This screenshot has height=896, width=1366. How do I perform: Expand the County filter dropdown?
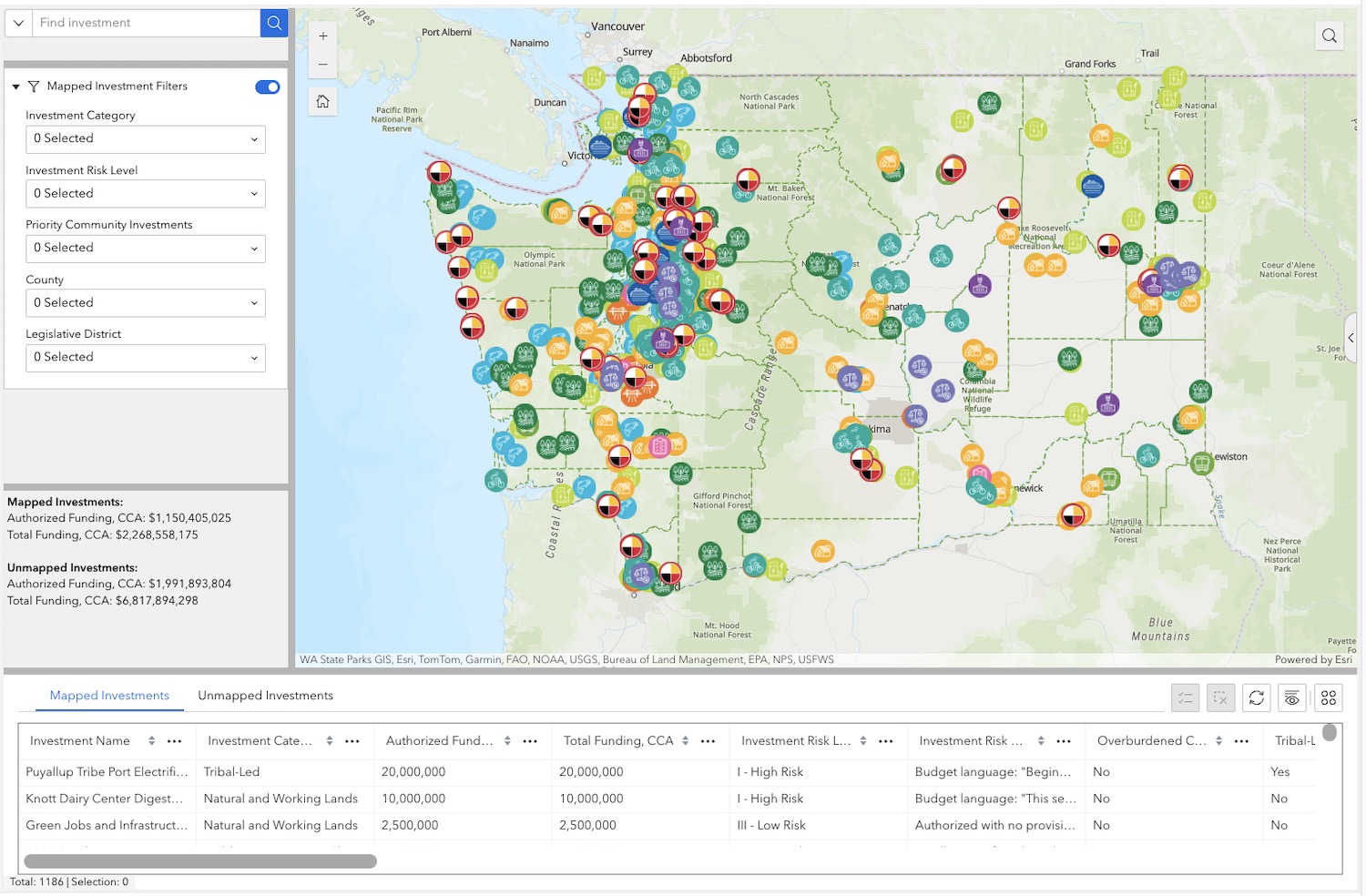pos(146,302)
